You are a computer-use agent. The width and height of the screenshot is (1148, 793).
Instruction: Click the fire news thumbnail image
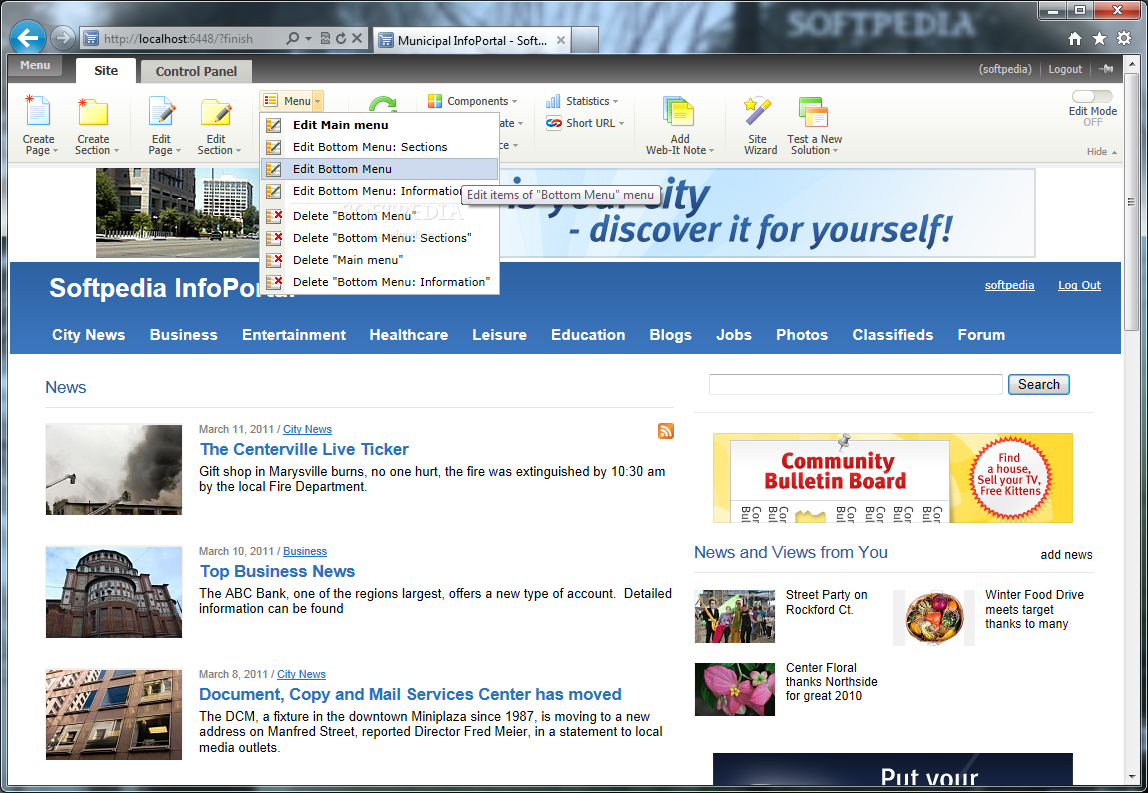(x=113, y=469)
